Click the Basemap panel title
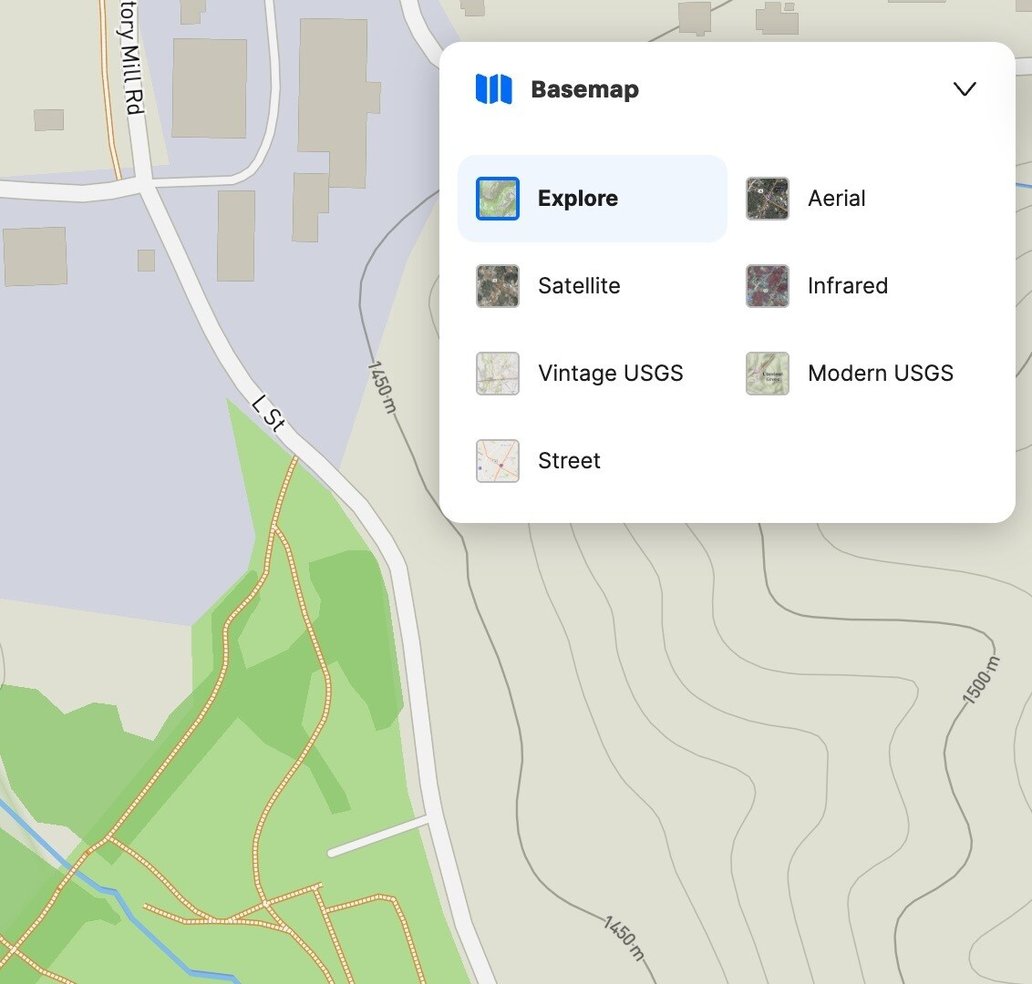 tap(583, 89)
